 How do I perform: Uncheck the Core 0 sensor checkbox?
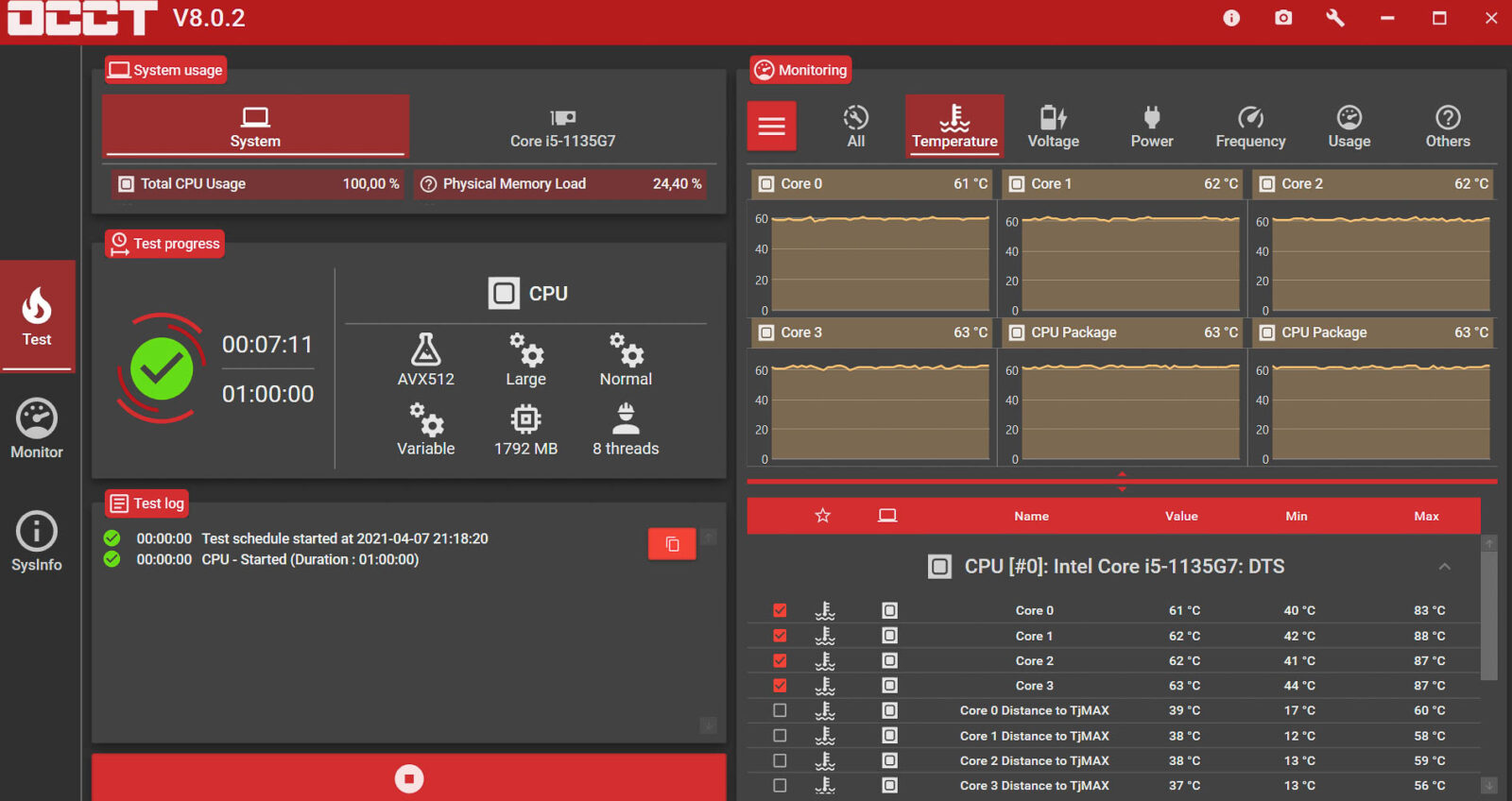click(780, 610)
